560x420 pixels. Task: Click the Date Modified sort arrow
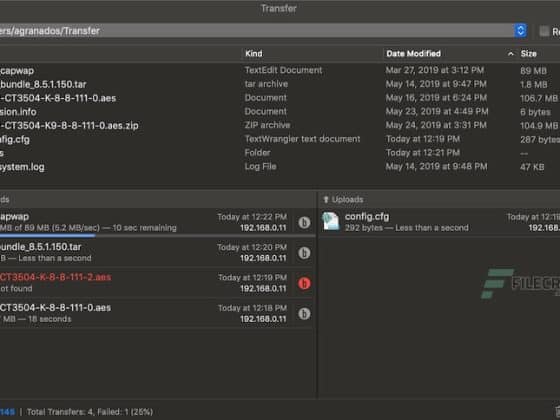tap(511, 54)
